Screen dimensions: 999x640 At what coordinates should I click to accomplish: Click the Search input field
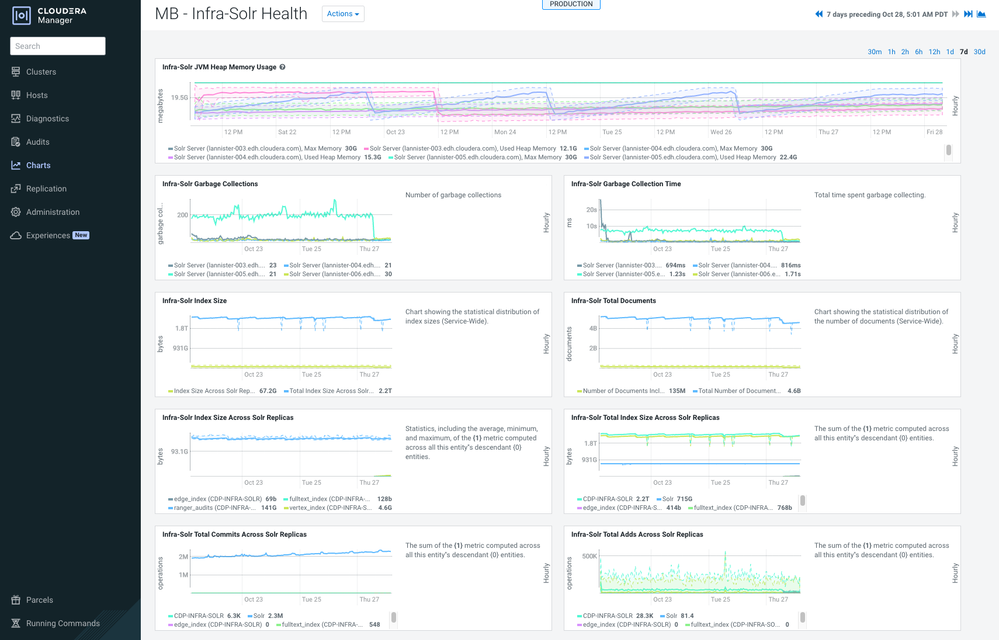click(x=58, y=46)
